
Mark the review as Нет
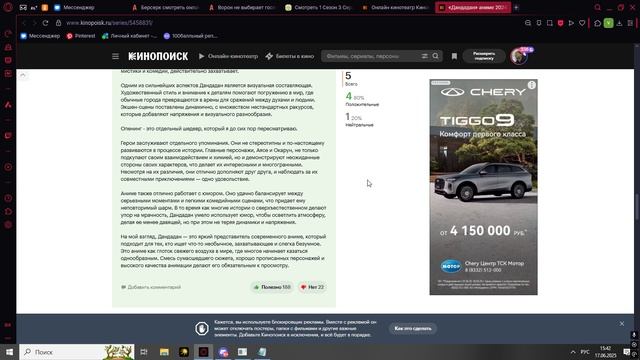pos(312,287)
